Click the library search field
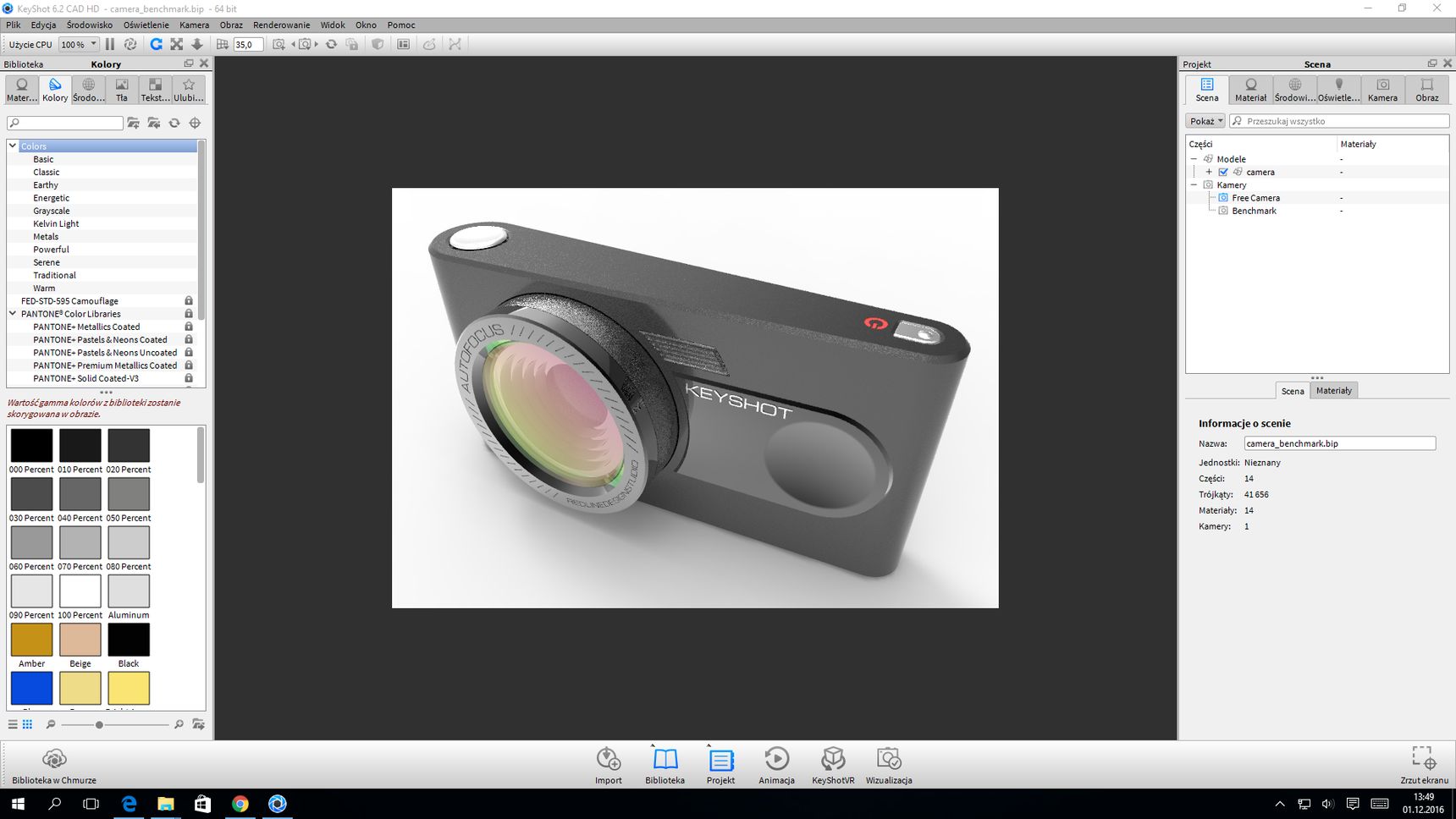 (x=65, y=123)
